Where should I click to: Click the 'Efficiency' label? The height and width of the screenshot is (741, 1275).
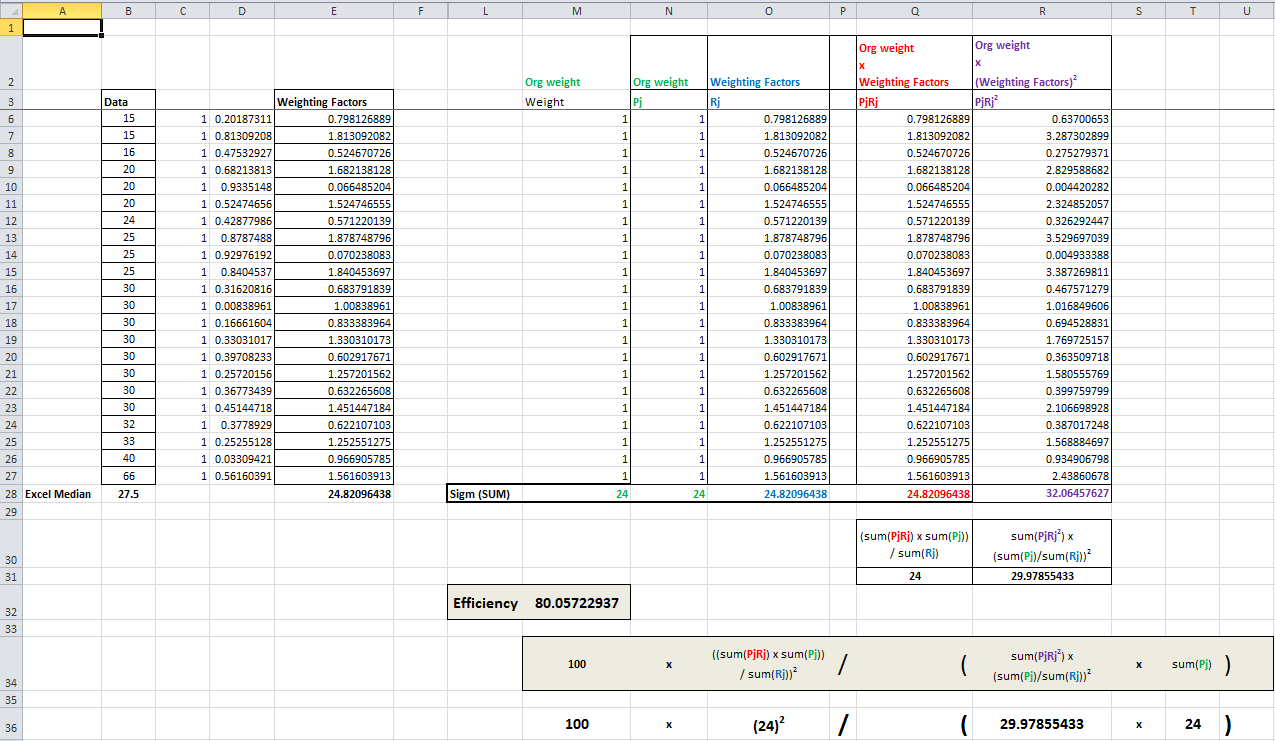click(x=485, y=603)
